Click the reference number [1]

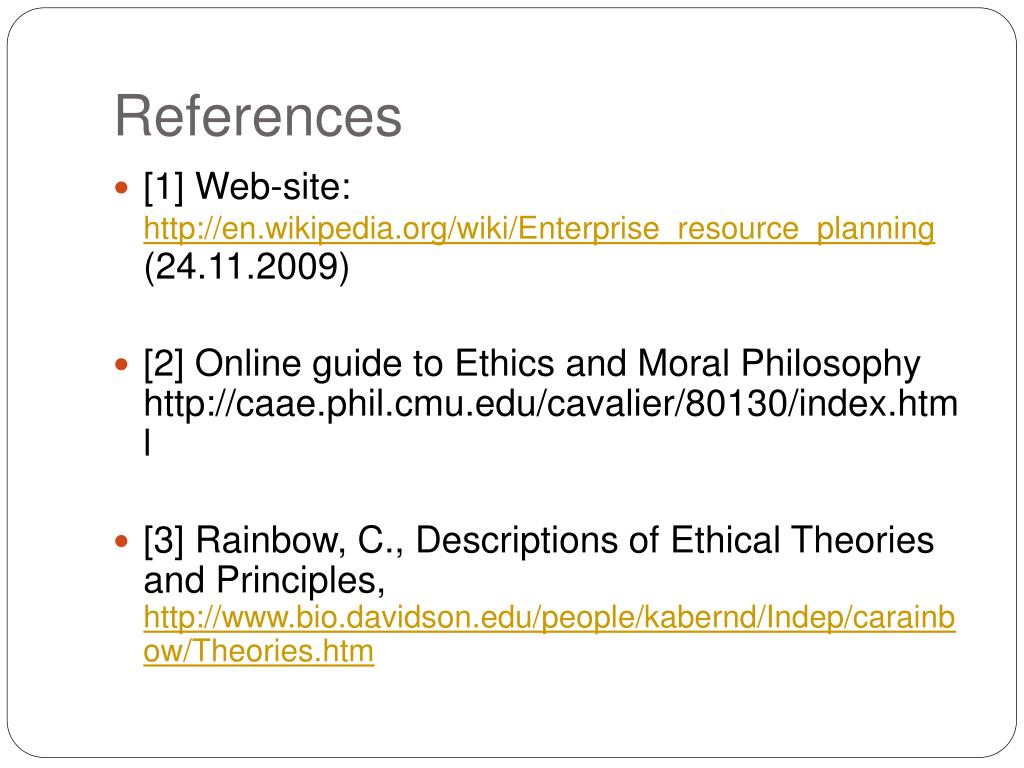coord(164,187)
